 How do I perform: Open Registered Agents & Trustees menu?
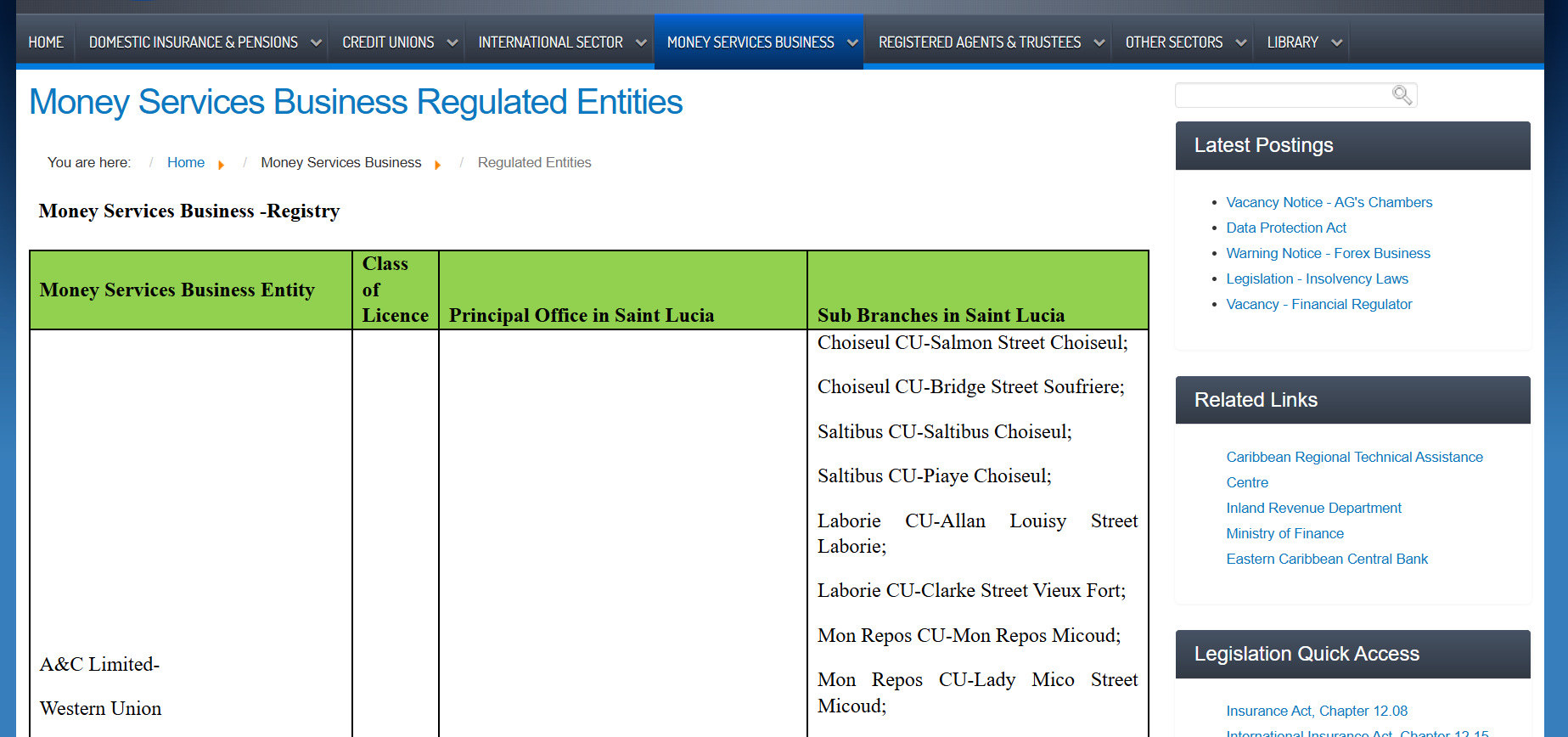click(x=980, y=42)
